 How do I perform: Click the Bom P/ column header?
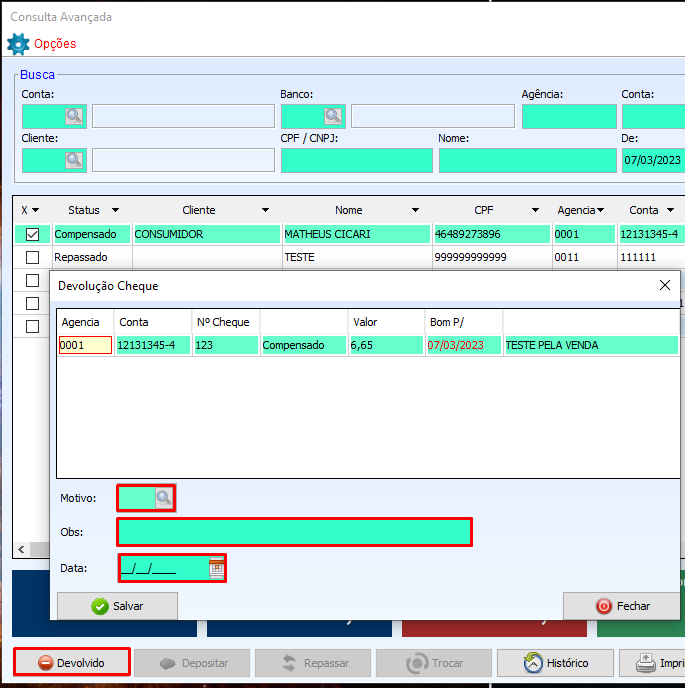pyautogui.click(x=464, y=322)
